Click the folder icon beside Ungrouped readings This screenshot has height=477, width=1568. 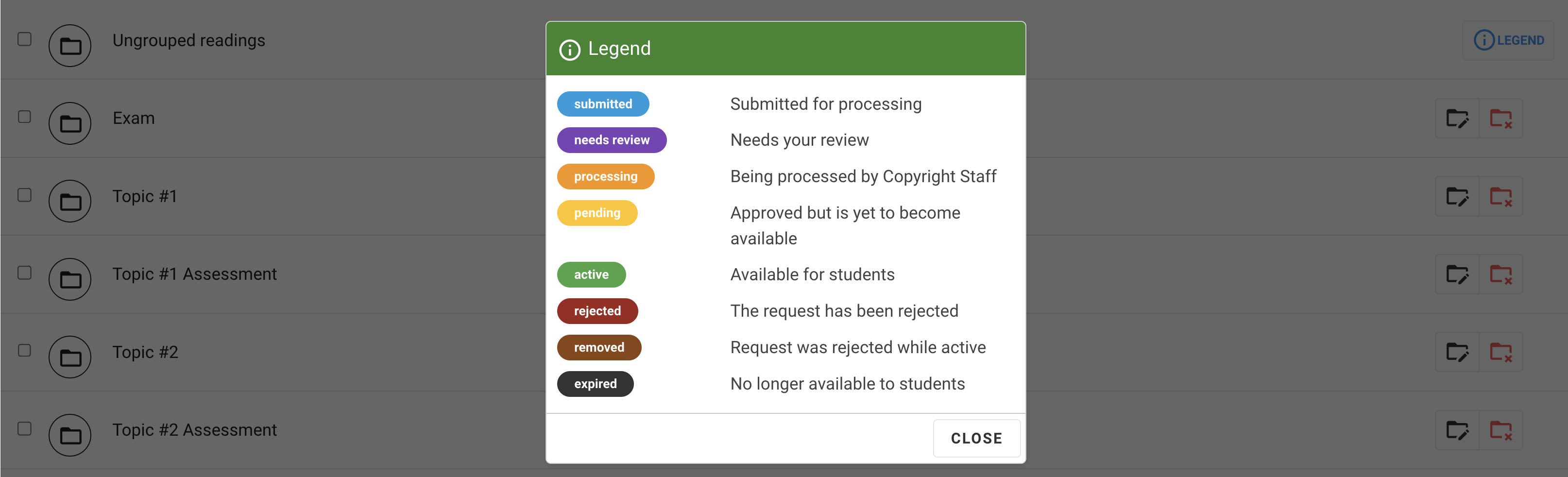tap(69, 45)
